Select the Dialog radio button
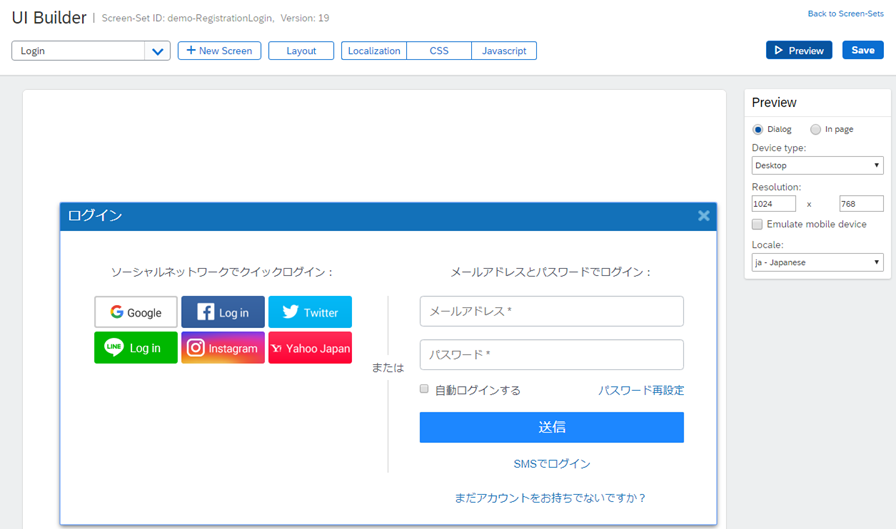 tap(758, 130)
